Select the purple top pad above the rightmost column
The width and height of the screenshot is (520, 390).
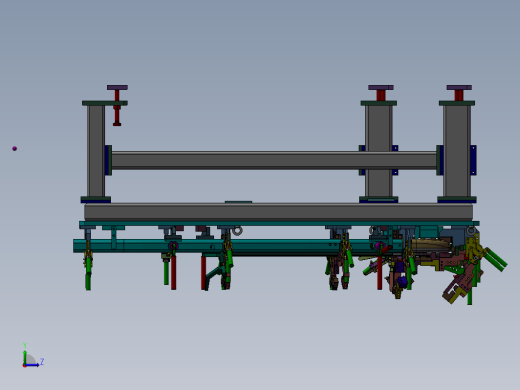[459, 88]
